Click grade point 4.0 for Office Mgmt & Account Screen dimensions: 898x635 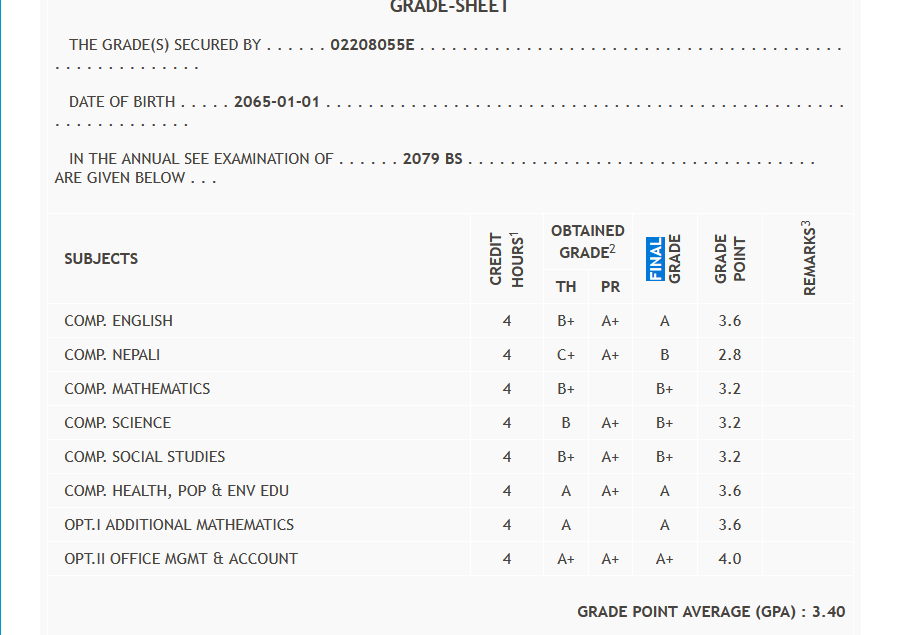coord(730,559)
